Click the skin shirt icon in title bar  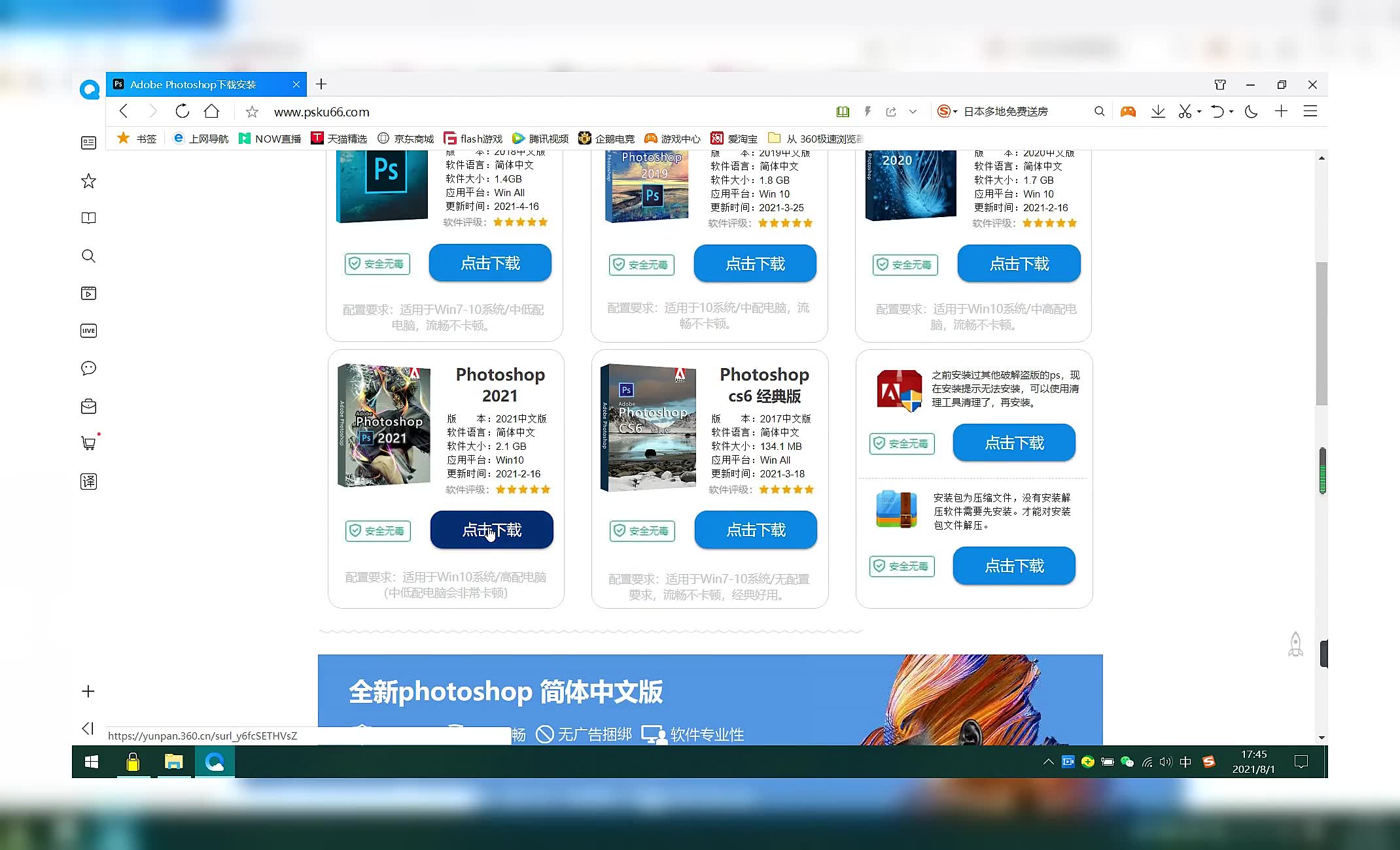(1220, 84)
